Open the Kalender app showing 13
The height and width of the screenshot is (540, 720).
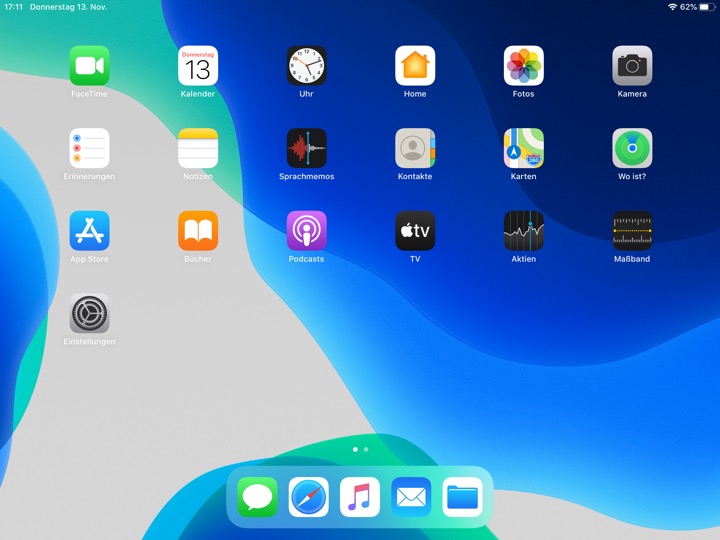[x=198, y=66]
